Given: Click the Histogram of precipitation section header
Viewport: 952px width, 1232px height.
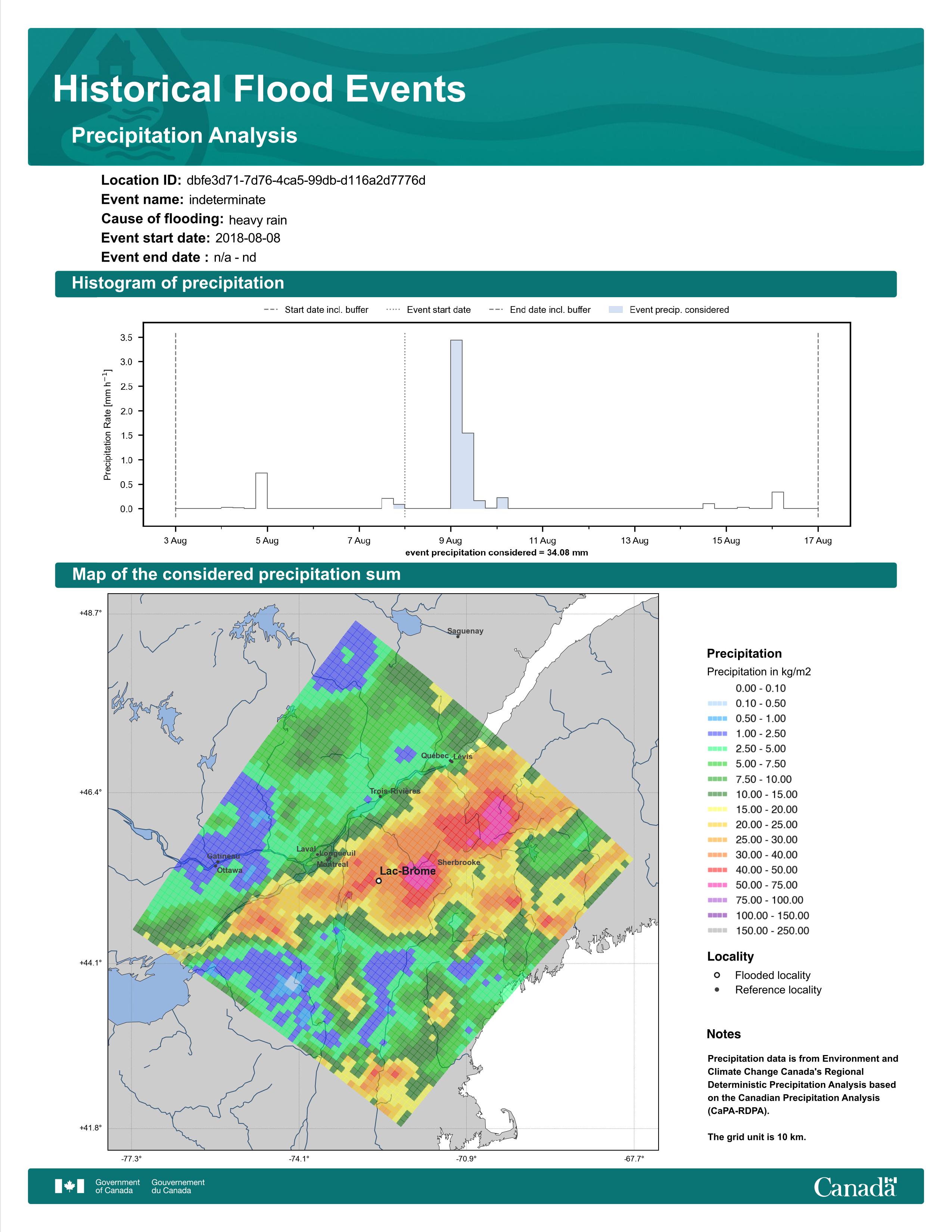Looking at the screenshot, I should click(178, 283).
